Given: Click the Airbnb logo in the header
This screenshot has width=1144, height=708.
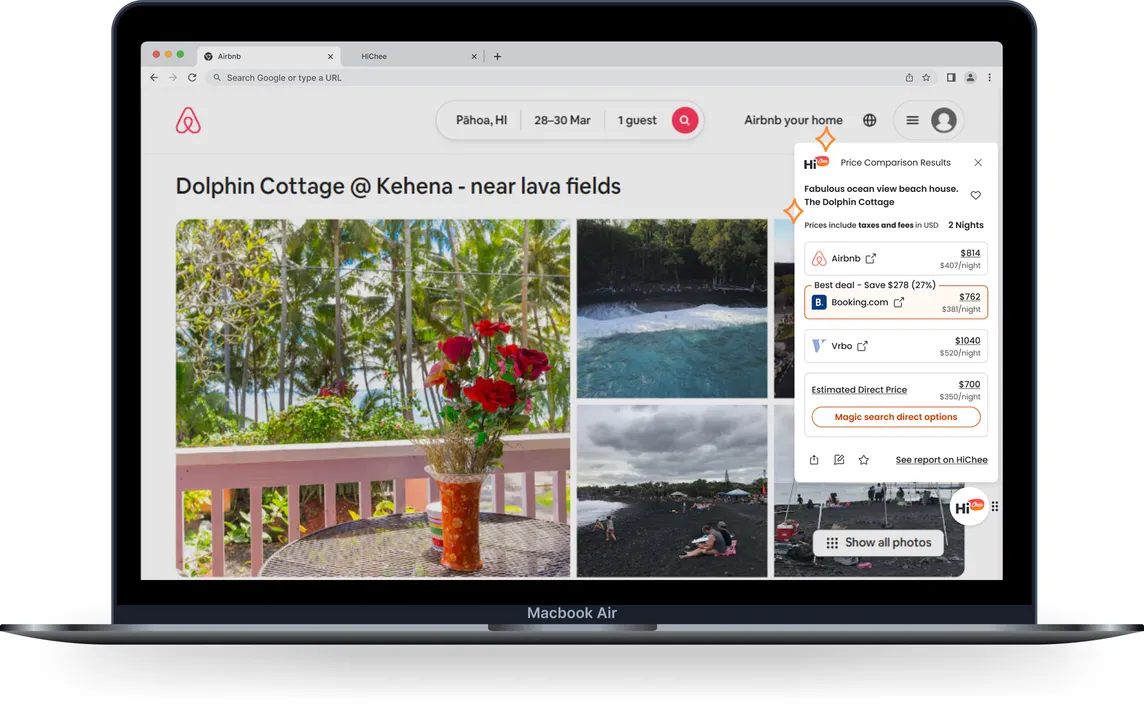Looking at the screenshot, I should [188, 121].
